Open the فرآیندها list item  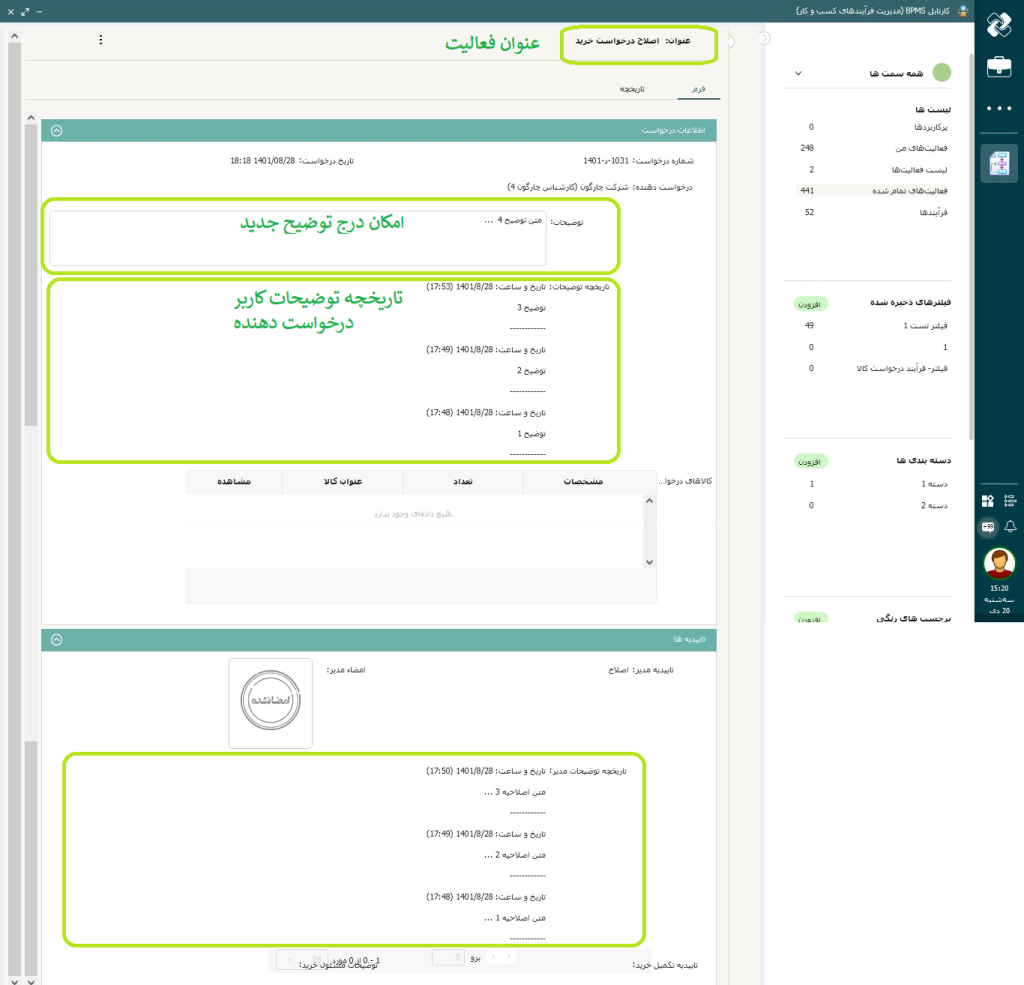(933, 212)
